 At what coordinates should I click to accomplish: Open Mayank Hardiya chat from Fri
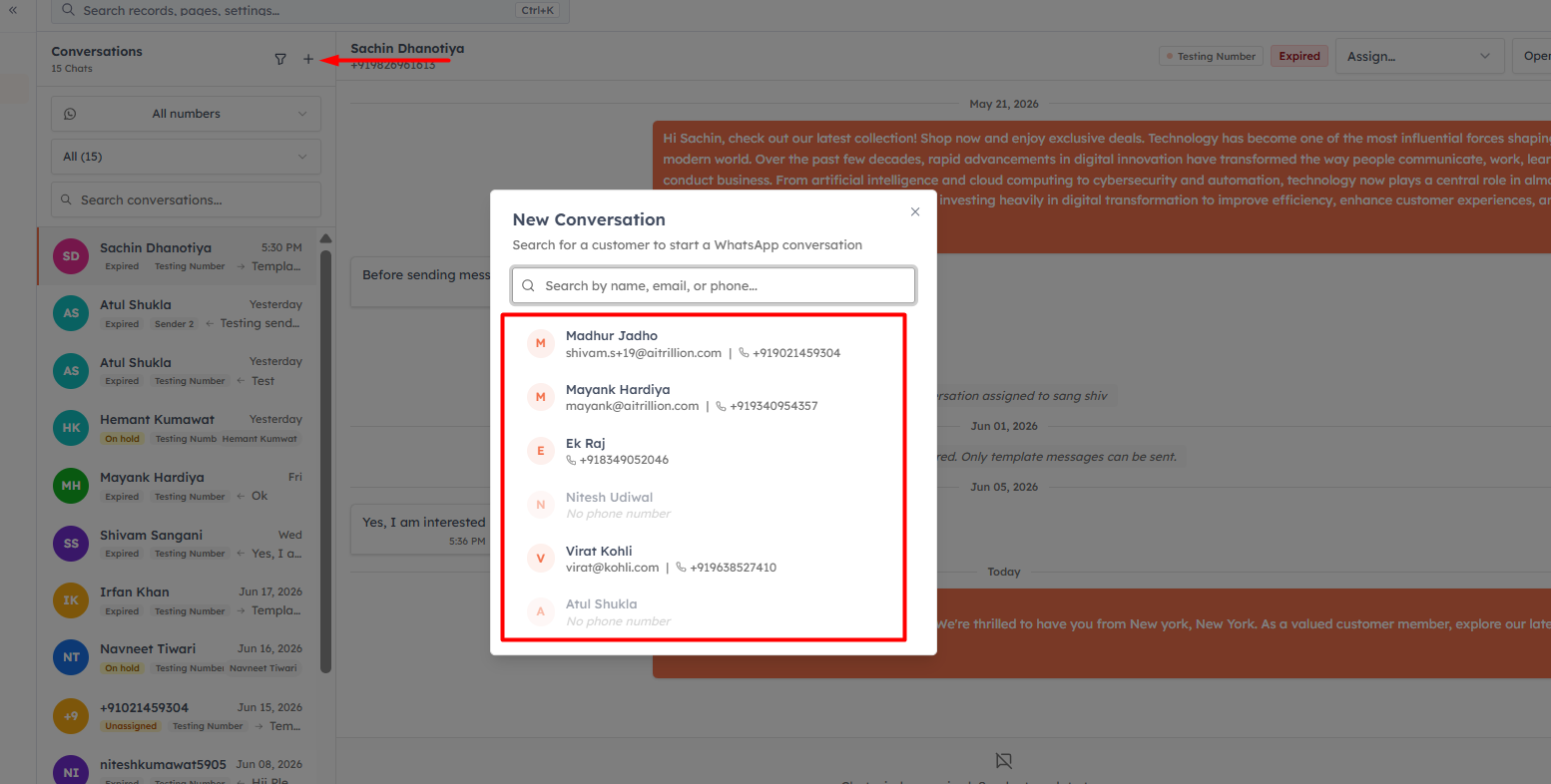(178, 486)
